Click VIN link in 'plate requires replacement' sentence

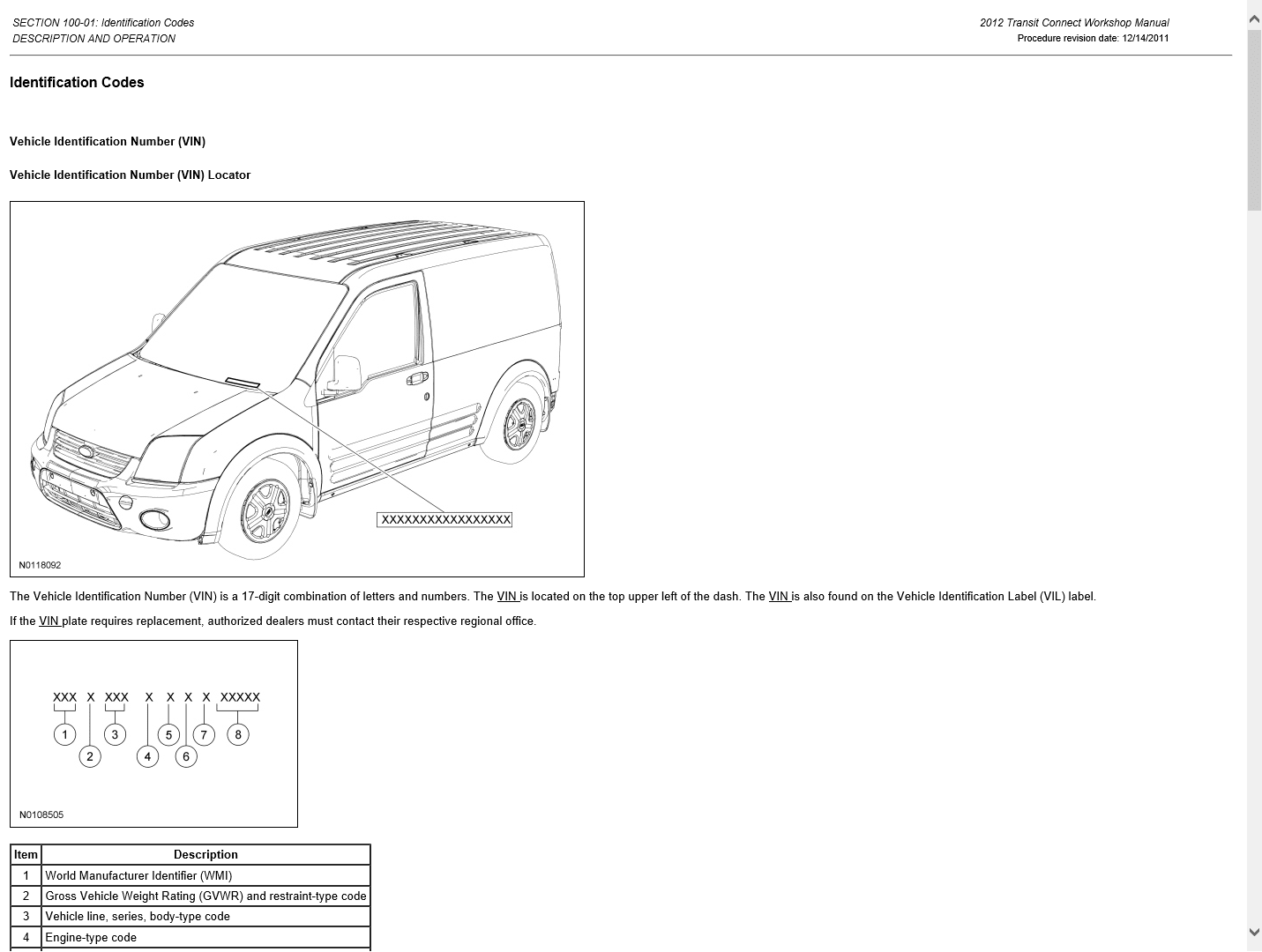coord(49,621)
